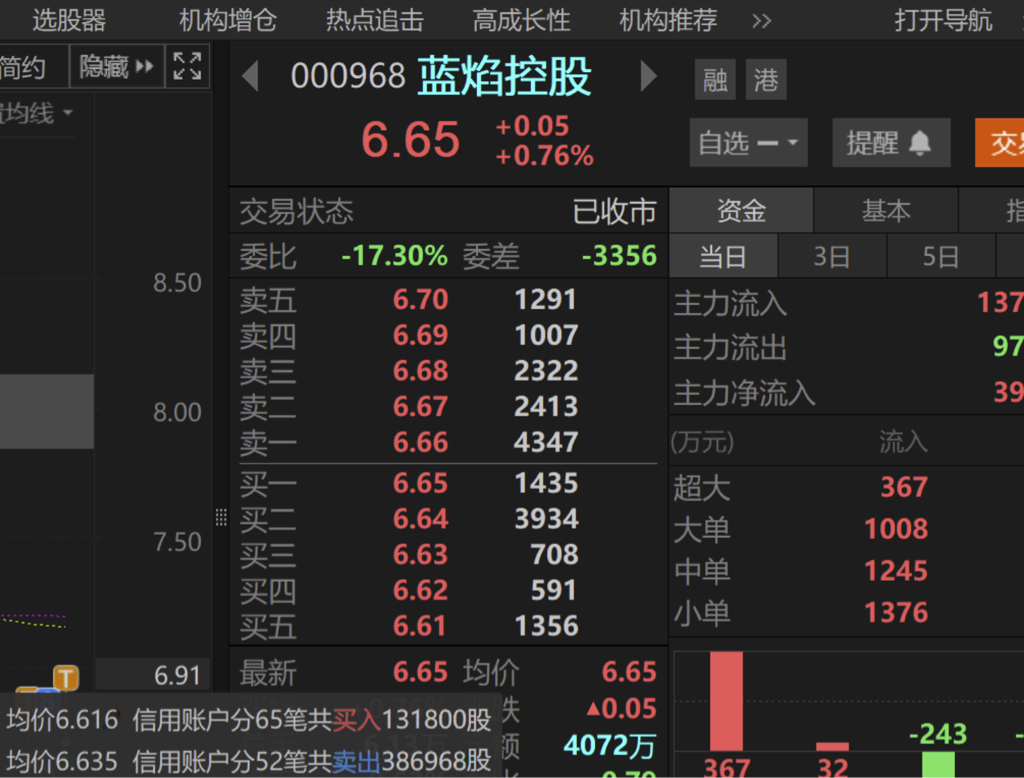Image resolution: width=1024 pixels, height=778 pixels.
Task: Switch to 简约 simple view
Action: point(26,66)
